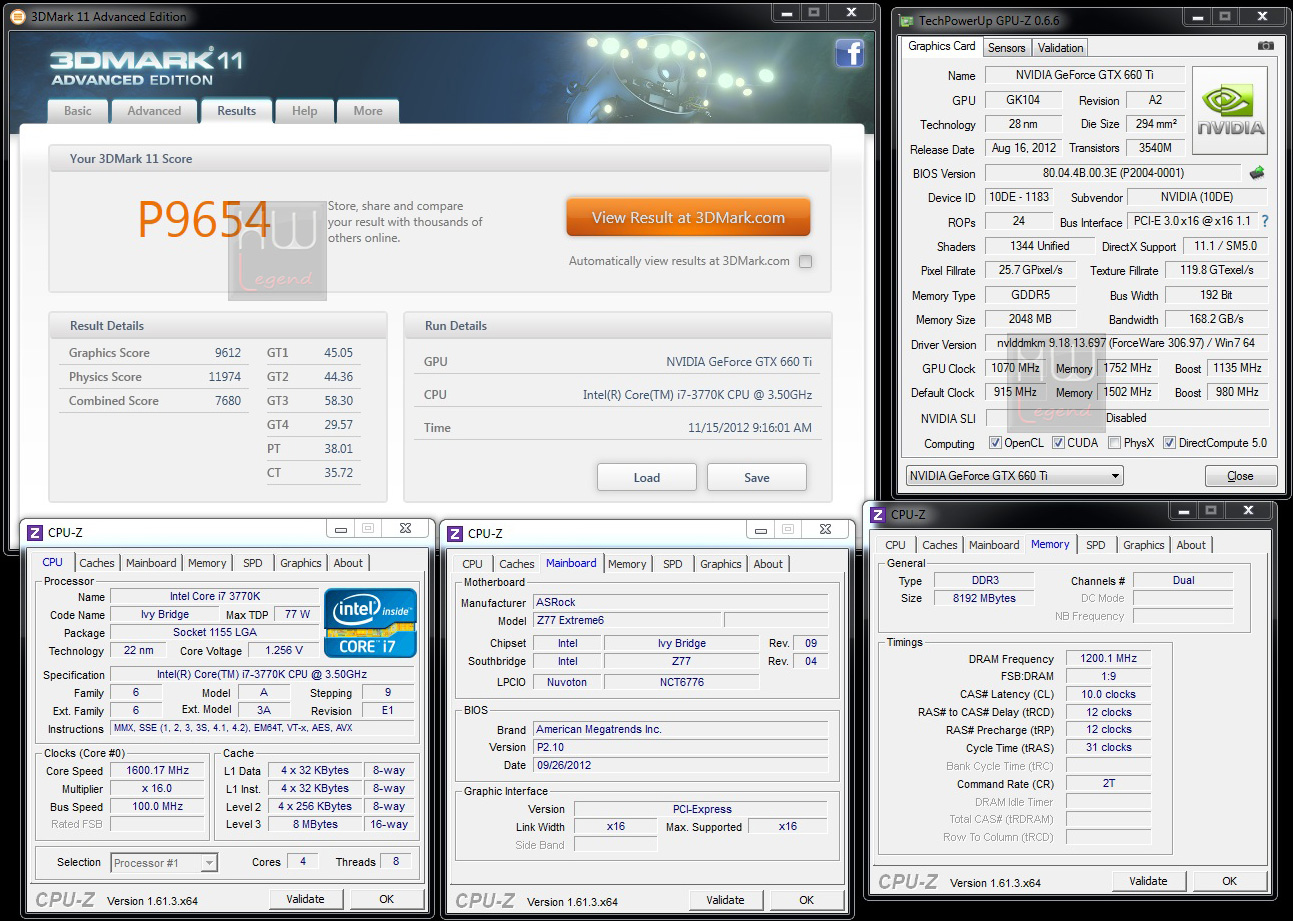Click the Facebook icon in 3DMark
This screenshot has width=1293, height=921.
click(849, 52)
